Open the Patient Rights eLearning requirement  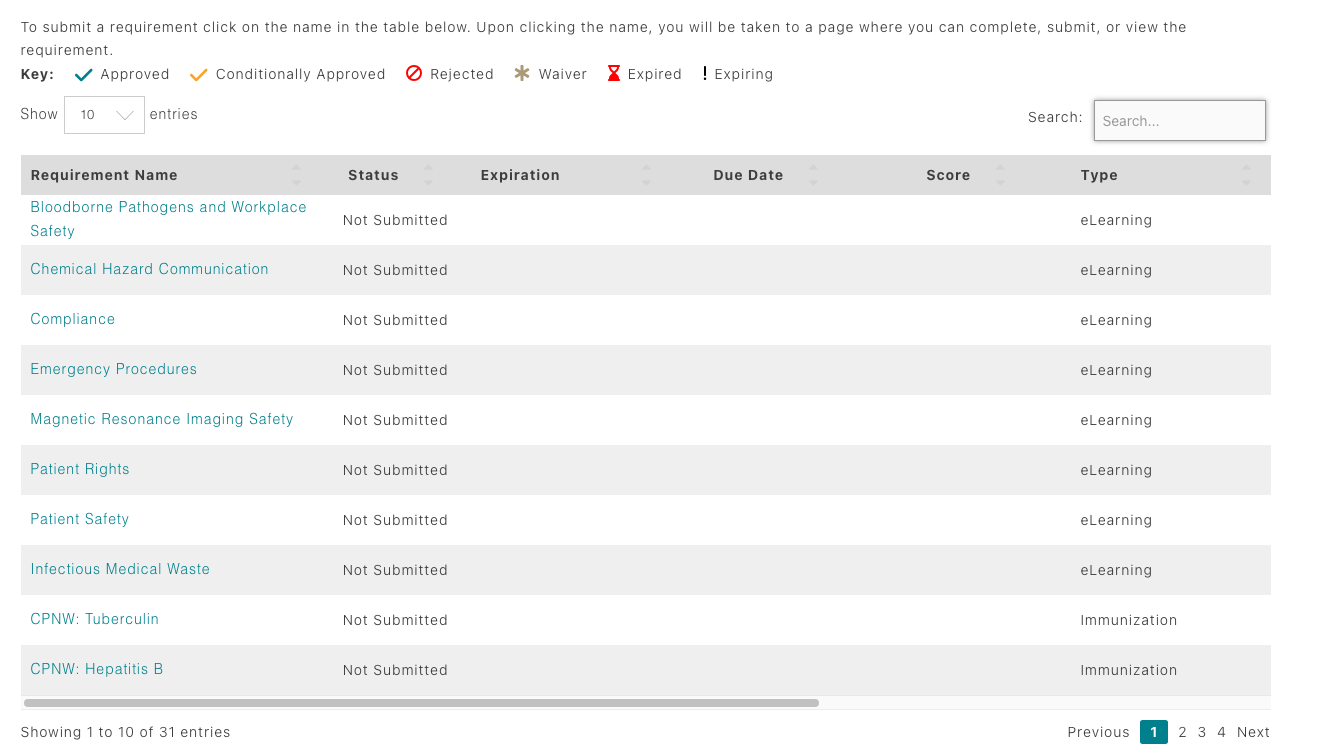[x=80, y=469]
